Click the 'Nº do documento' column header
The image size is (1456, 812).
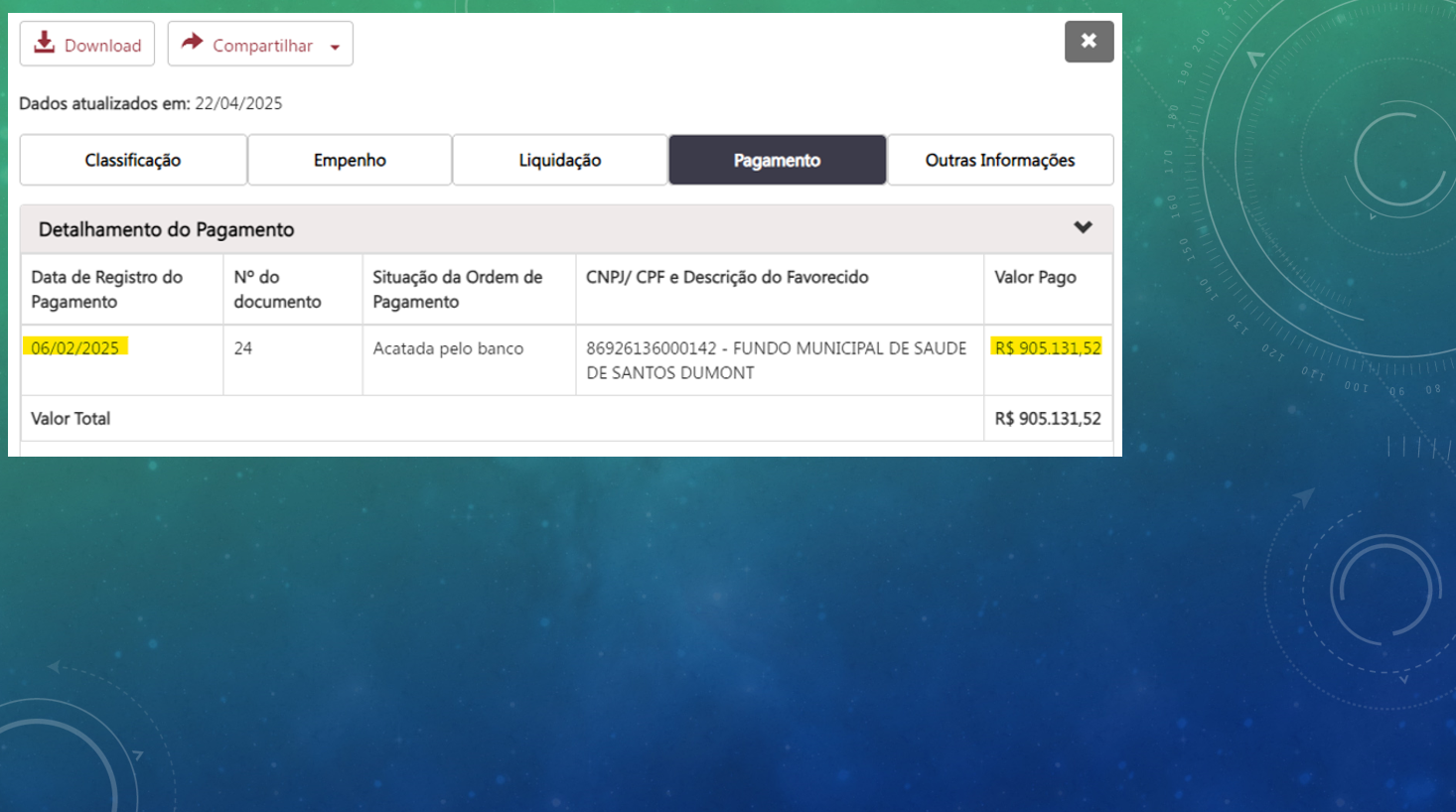293,289
